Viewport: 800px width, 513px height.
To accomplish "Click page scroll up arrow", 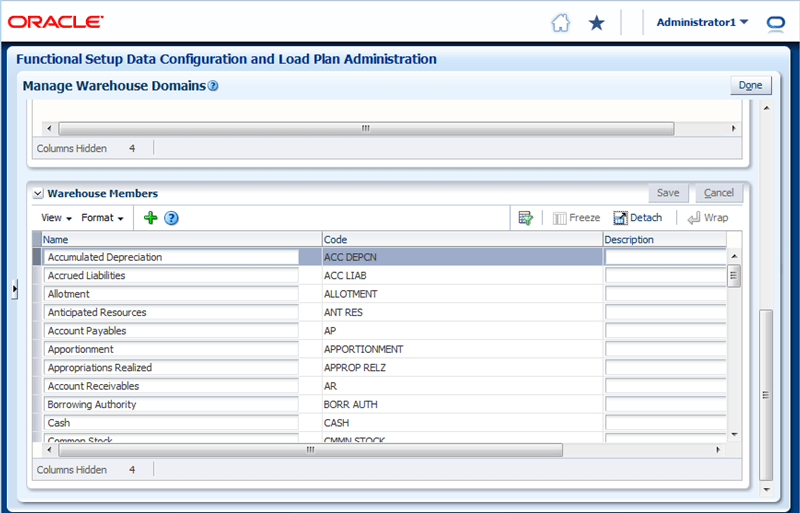I will click(766, 108).
